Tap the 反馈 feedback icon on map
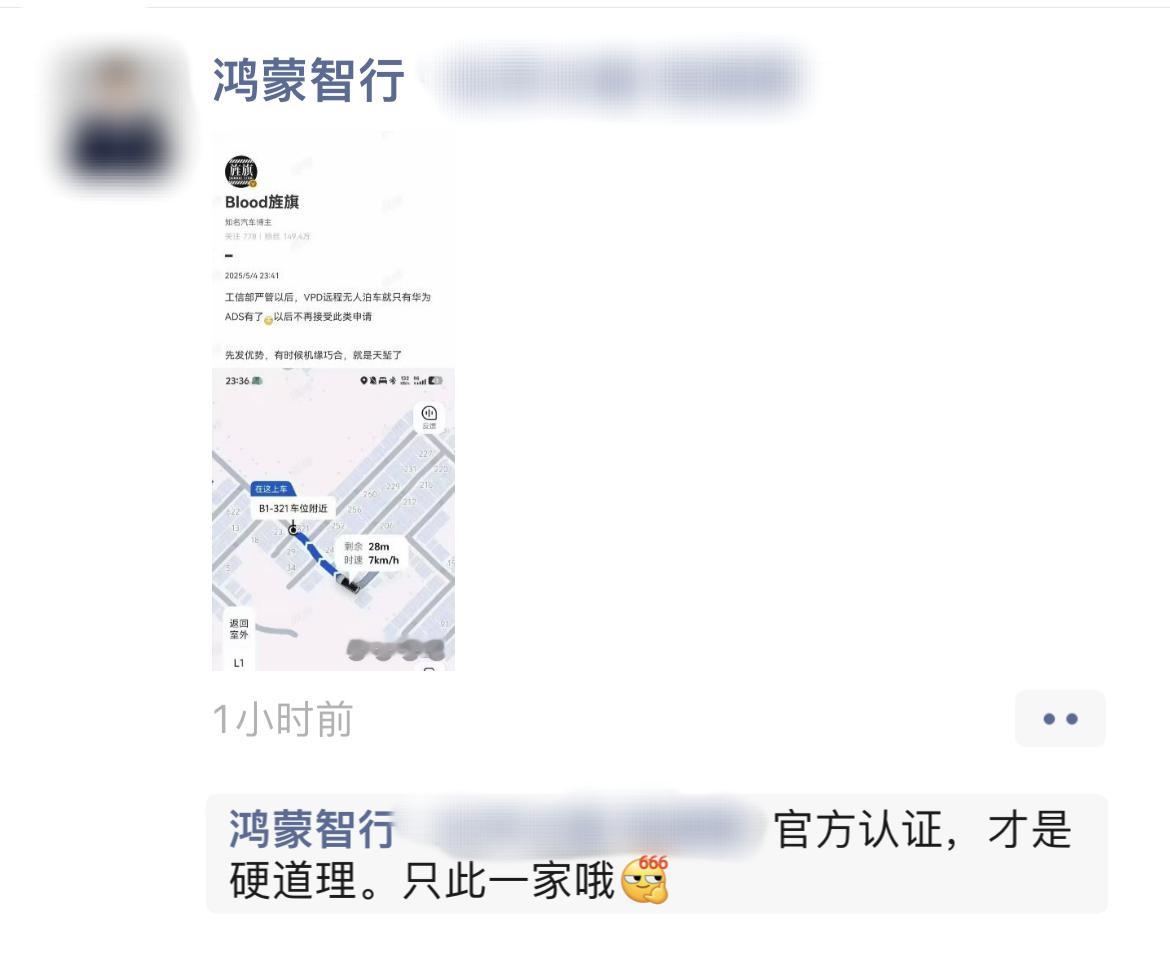The height and width of the screenshot is (960, 1170). point(429,417)
